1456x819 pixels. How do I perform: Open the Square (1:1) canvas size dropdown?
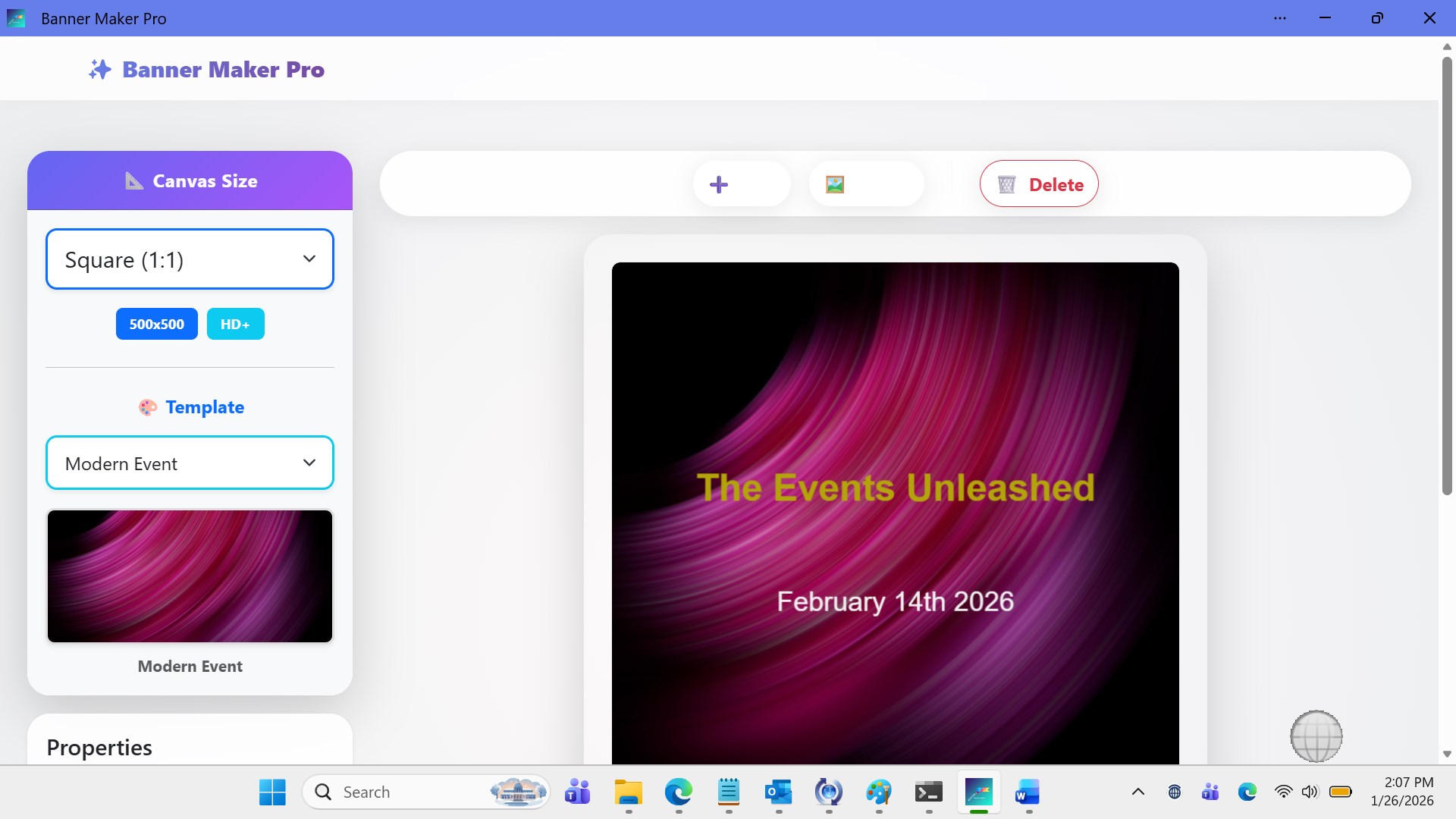click(190, 259)
